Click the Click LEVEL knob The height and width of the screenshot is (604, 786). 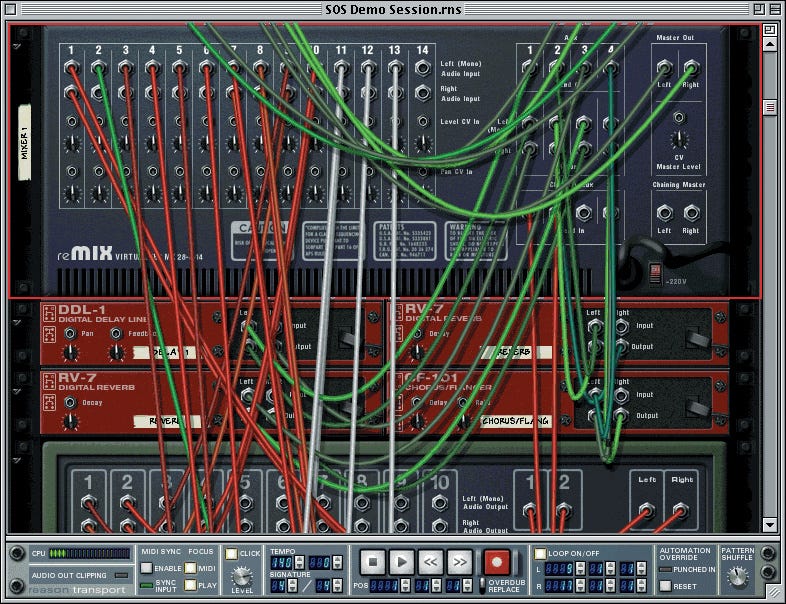(x=242, y=576)
